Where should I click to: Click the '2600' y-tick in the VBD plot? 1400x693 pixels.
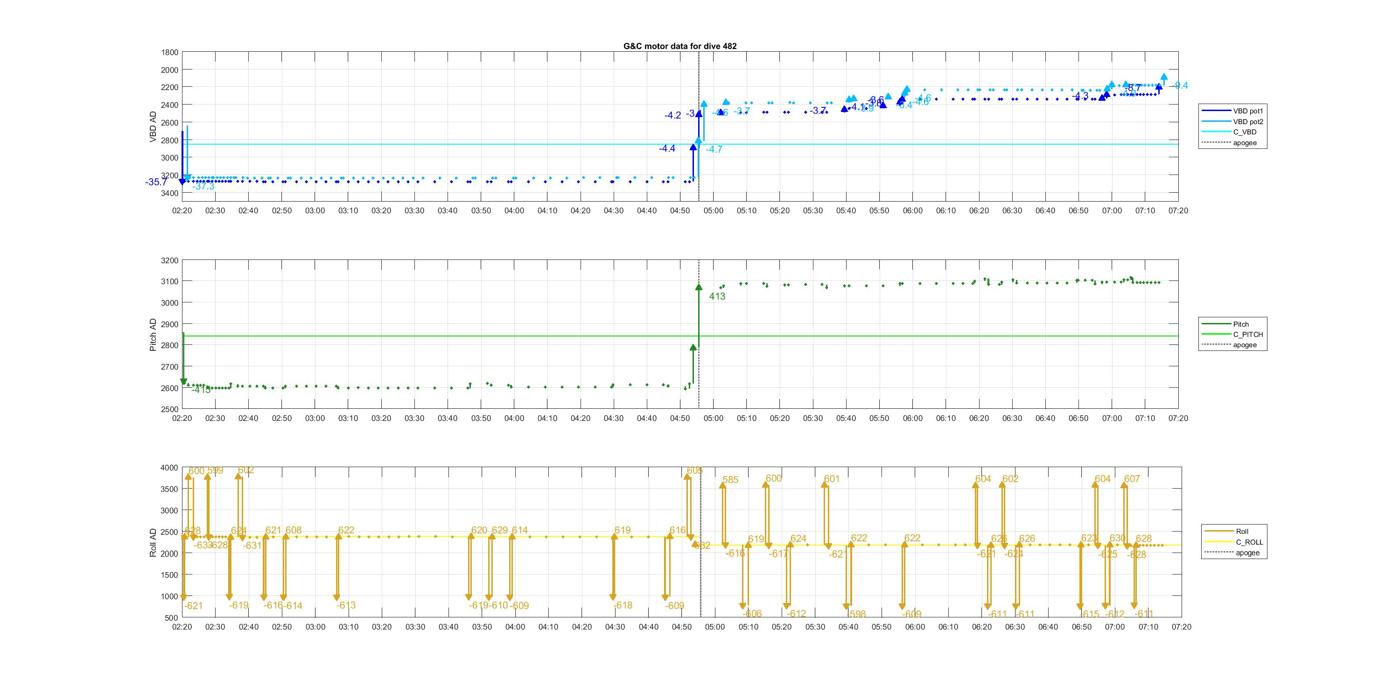point(169,122)
